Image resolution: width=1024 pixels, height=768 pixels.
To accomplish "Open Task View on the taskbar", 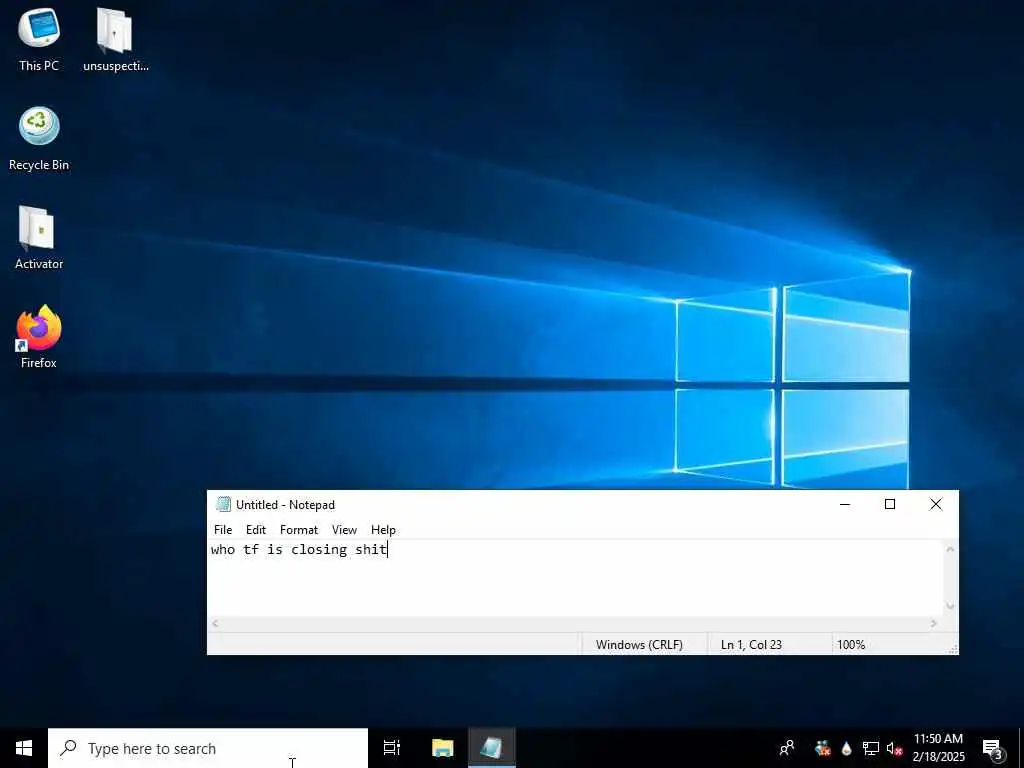I will pyautogui.click(x=392, y=748).
